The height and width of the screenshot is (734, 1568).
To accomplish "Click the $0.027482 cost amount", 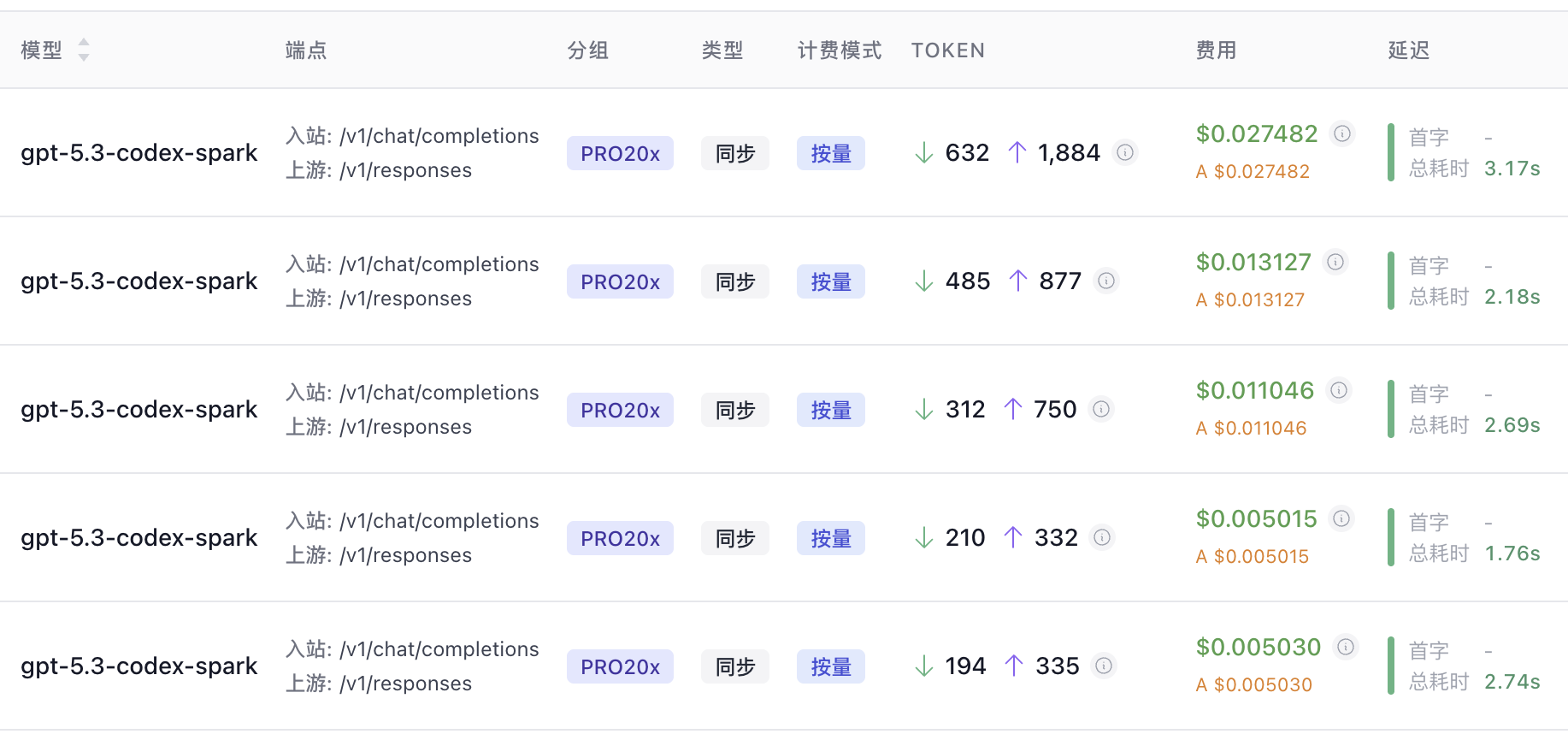I will (1257, 133).
